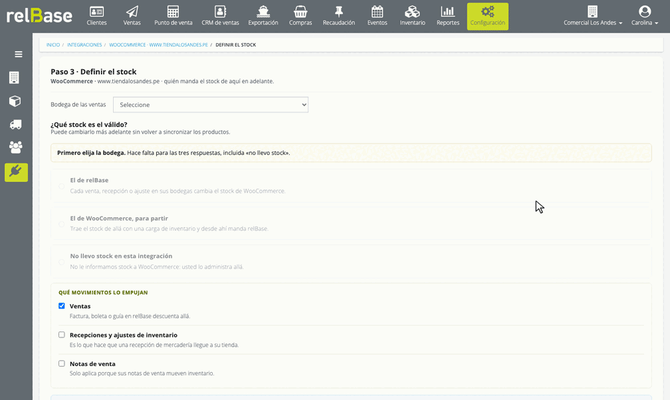Viewport: 670px width, 400px height.
Task: Toggle the sidebar hamburger menu
Action: (x=18, y=54)
